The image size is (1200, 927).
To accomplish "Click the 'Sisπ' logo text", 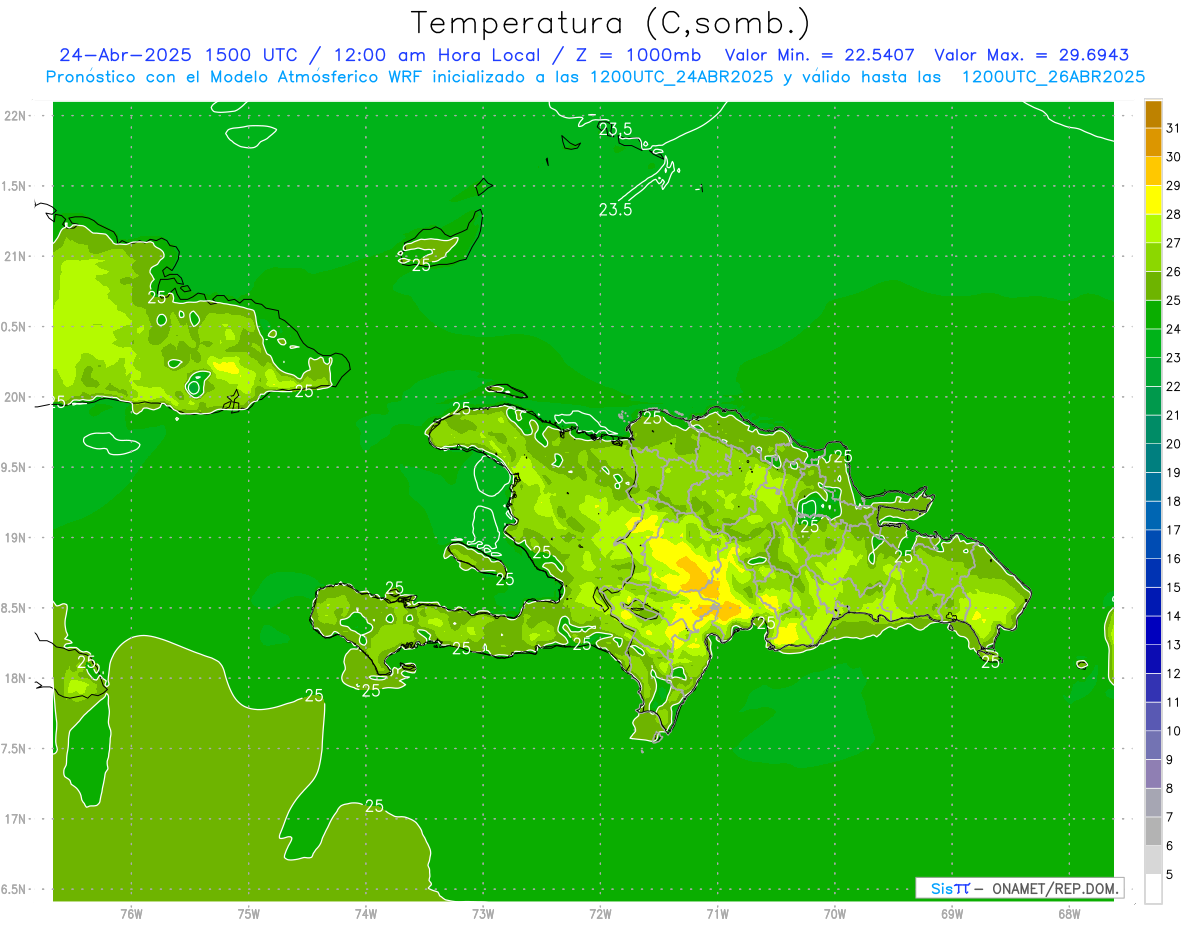I will (x=950, y=888).
